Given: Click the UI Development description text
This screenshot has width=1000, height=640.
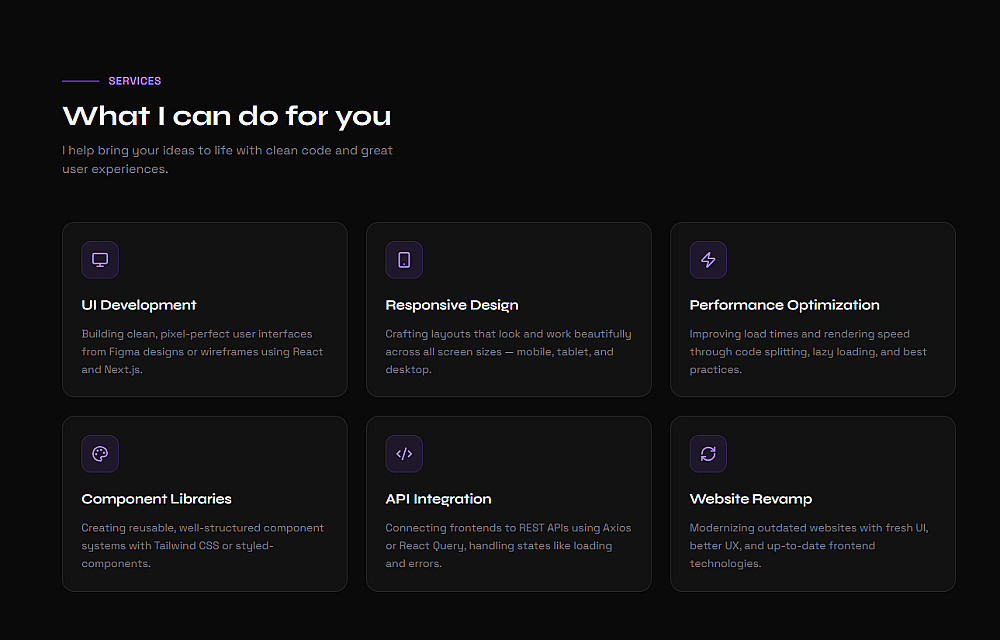Looking at the screenshot, I should tap(202, 352).
